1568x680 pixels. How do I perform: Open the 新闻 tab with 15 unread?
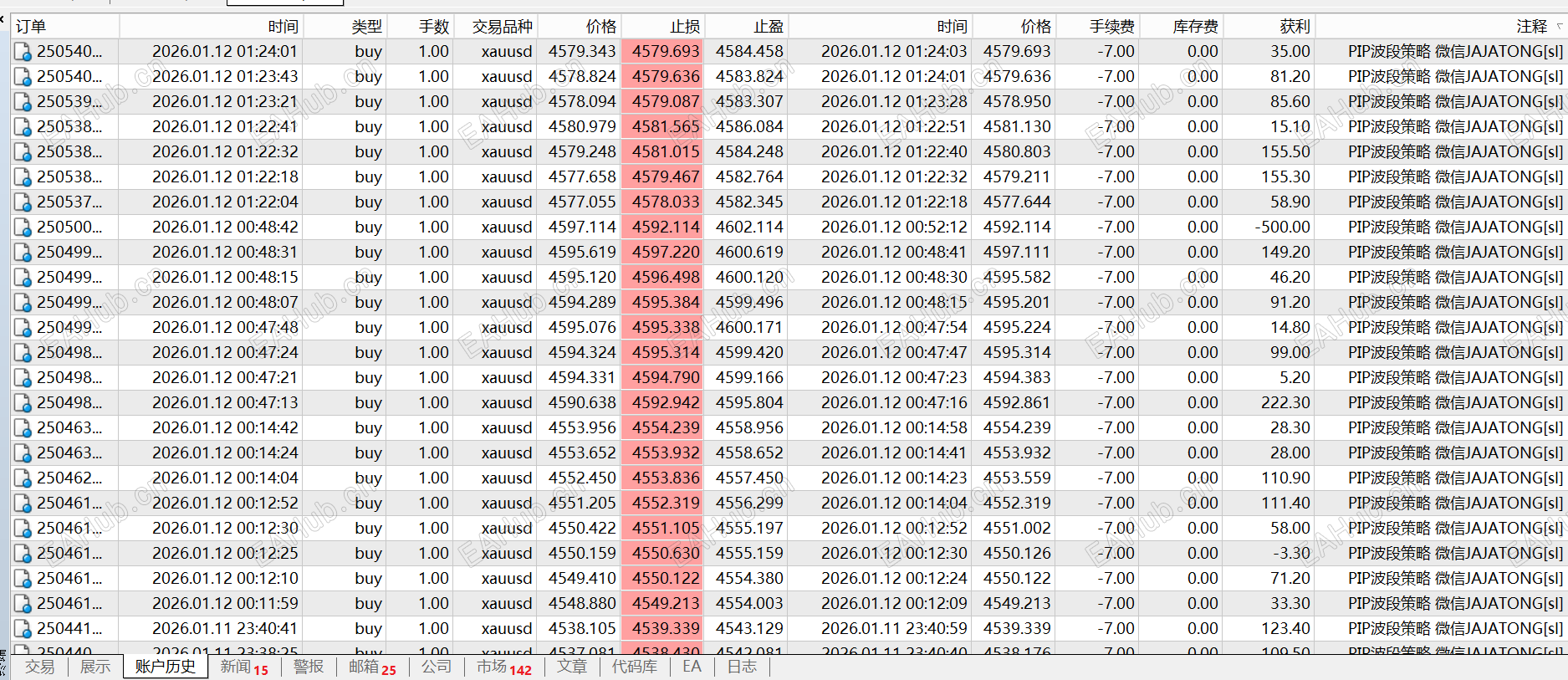pyautogui.click(x=244, y=667)
